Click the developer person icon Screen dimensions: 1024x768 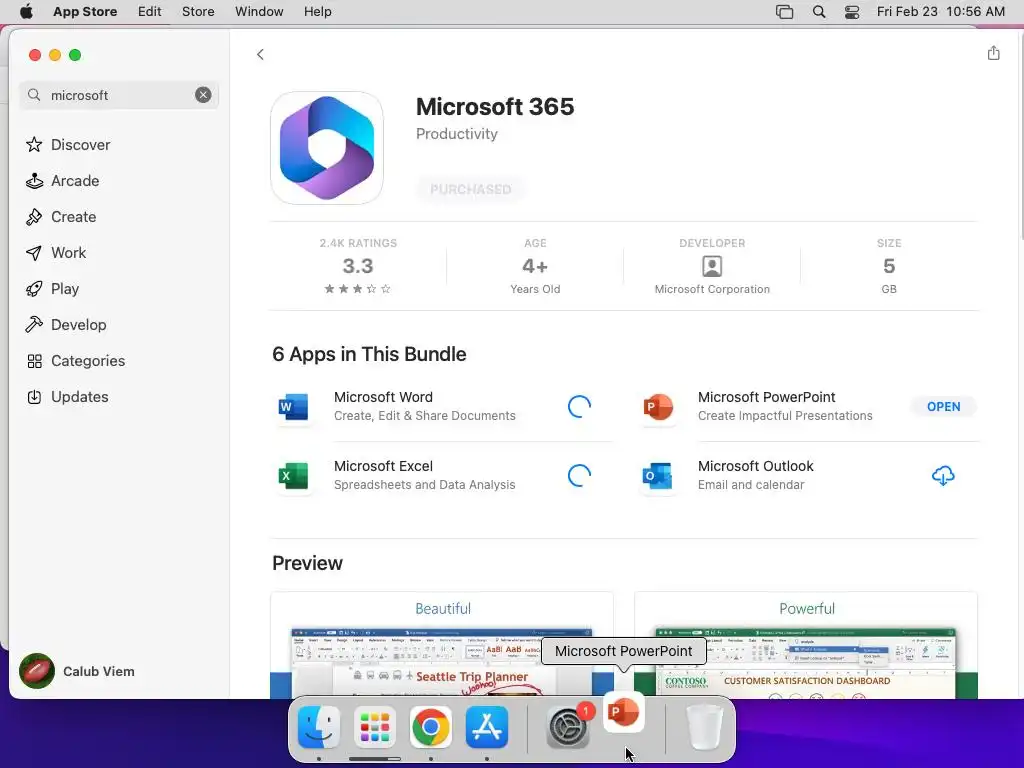712,266
